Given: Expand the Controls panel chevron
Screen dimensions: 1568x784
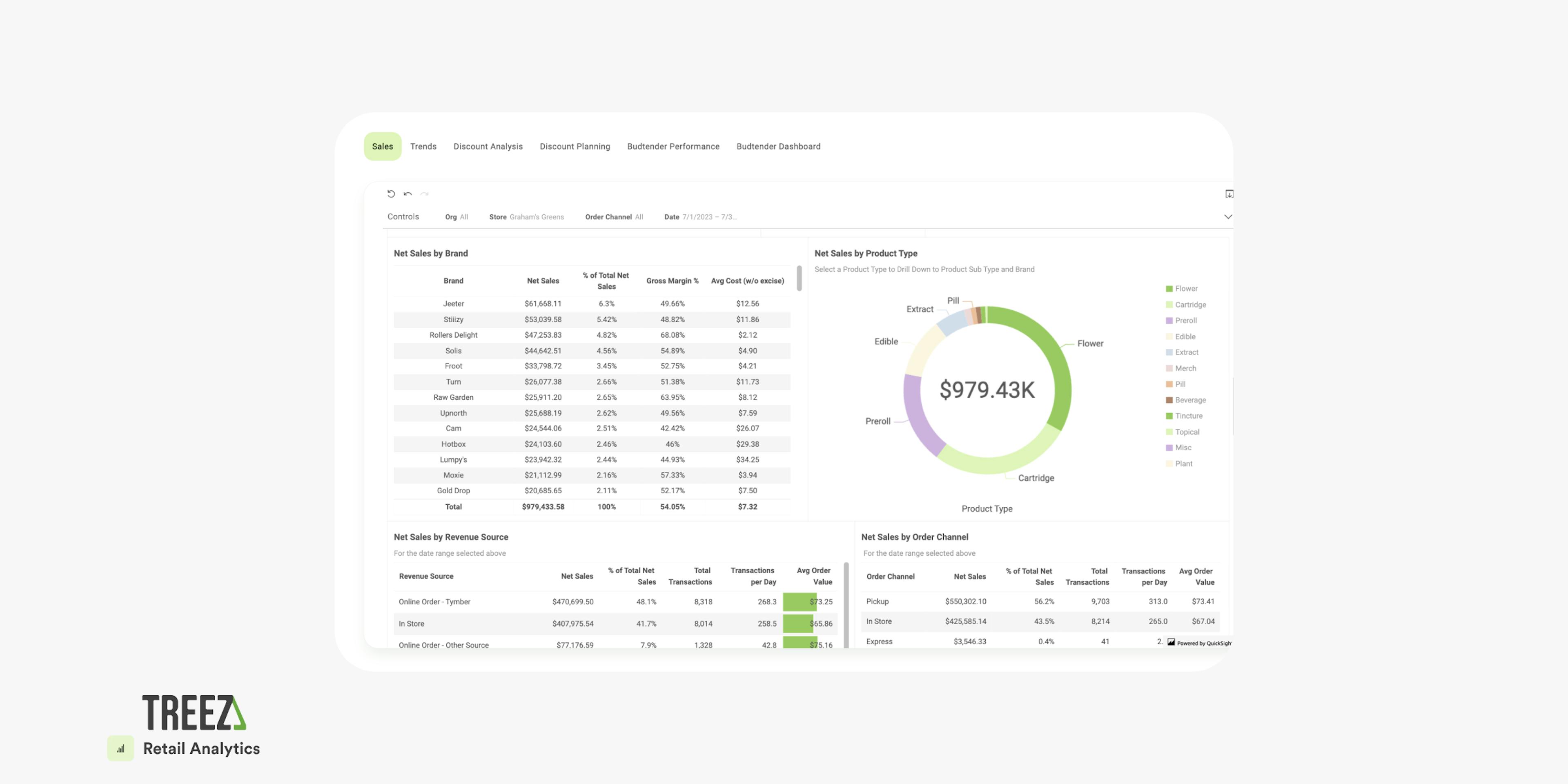Looking at the screenshot, I should [1228, 217].
